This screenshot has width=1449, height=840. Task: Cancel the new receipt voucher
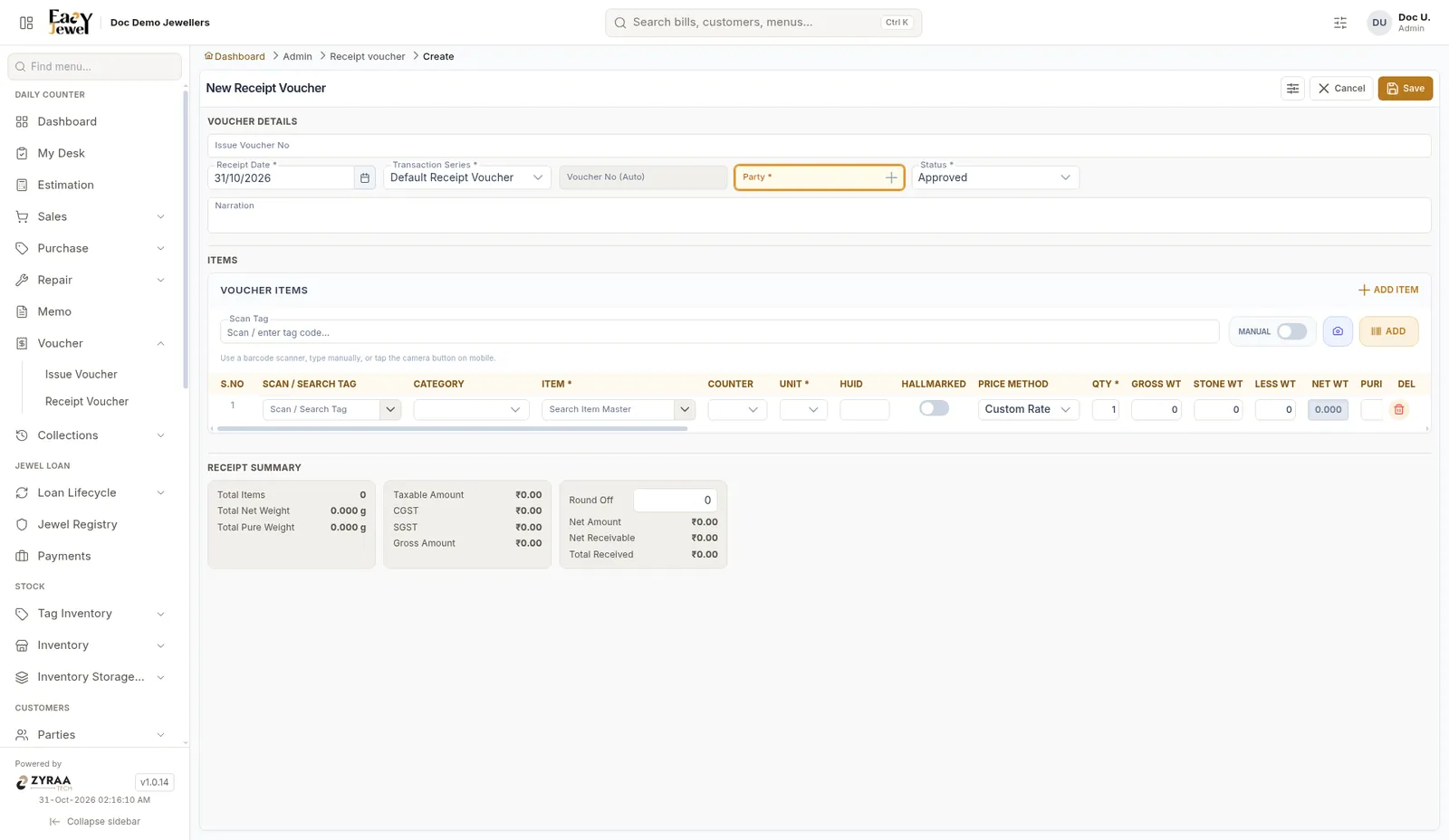tap(1340, 89)
